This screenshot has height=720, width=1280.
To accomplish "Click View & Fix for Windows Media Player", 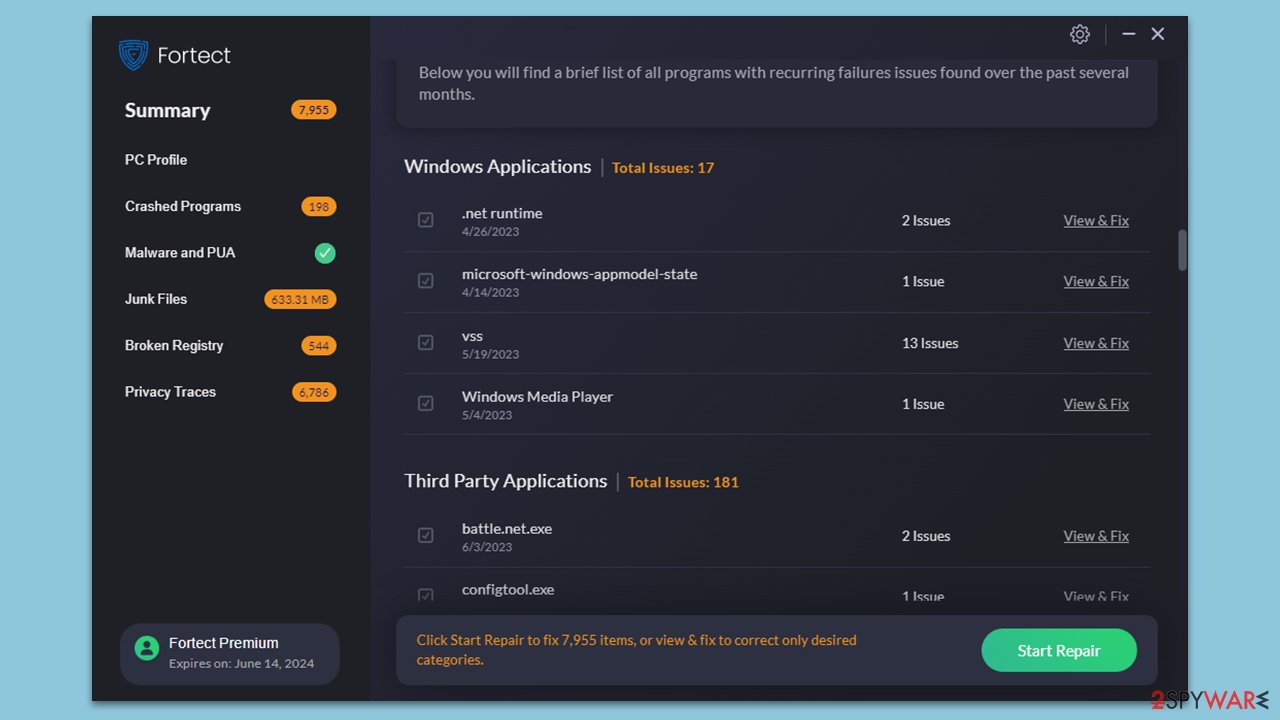I will click(x=1096, y=404).
